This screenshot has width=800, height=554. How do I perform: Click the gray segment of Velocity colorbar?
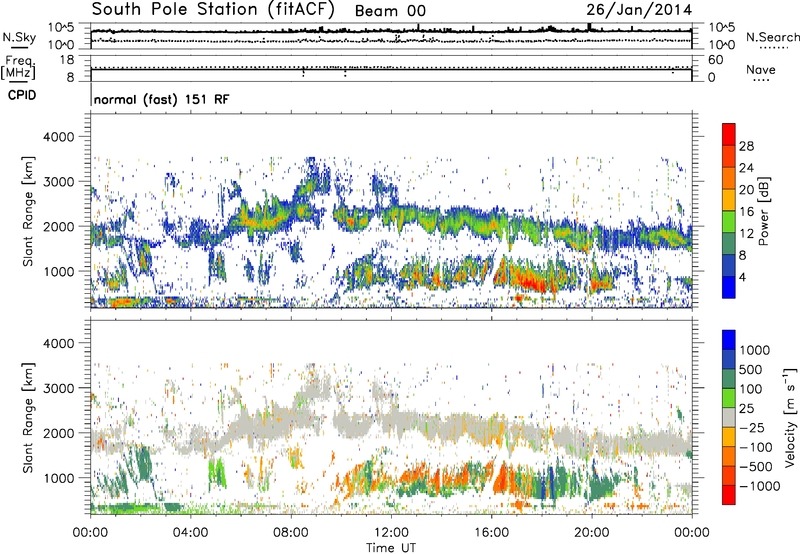[x=729, y=417]
